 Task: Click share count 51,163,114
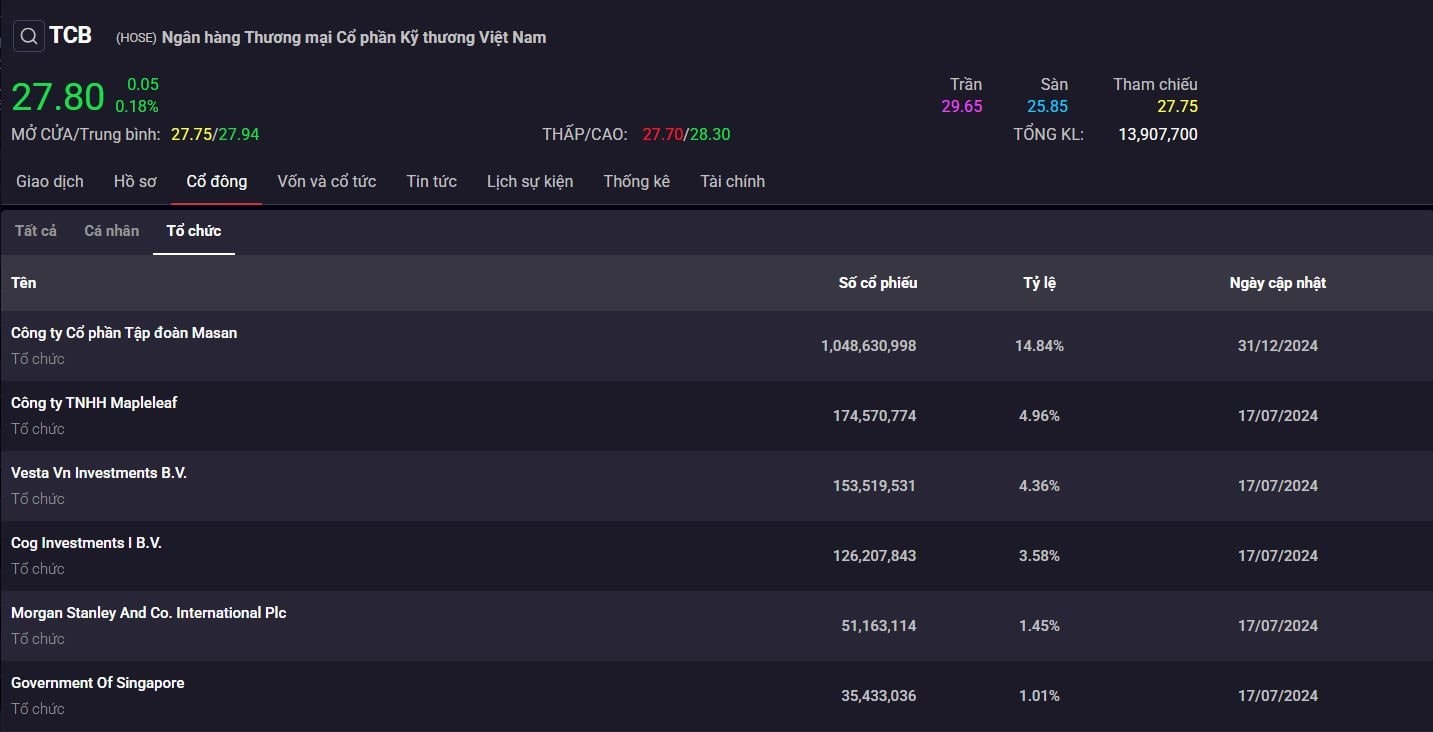879,626
